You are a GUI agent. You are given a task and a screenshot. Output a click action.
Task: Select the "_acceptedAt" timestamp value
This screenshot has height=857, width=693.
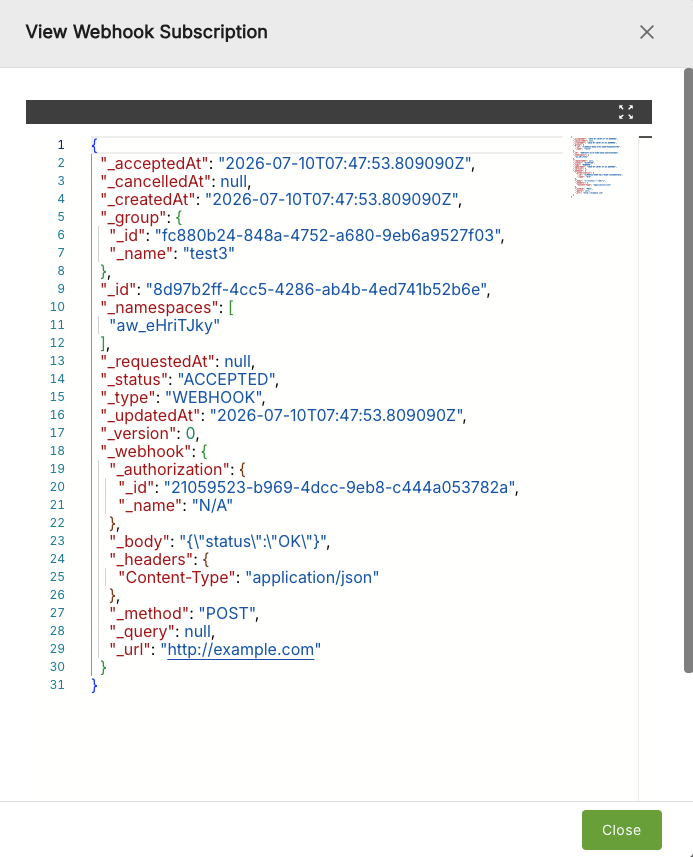point(345,163)
